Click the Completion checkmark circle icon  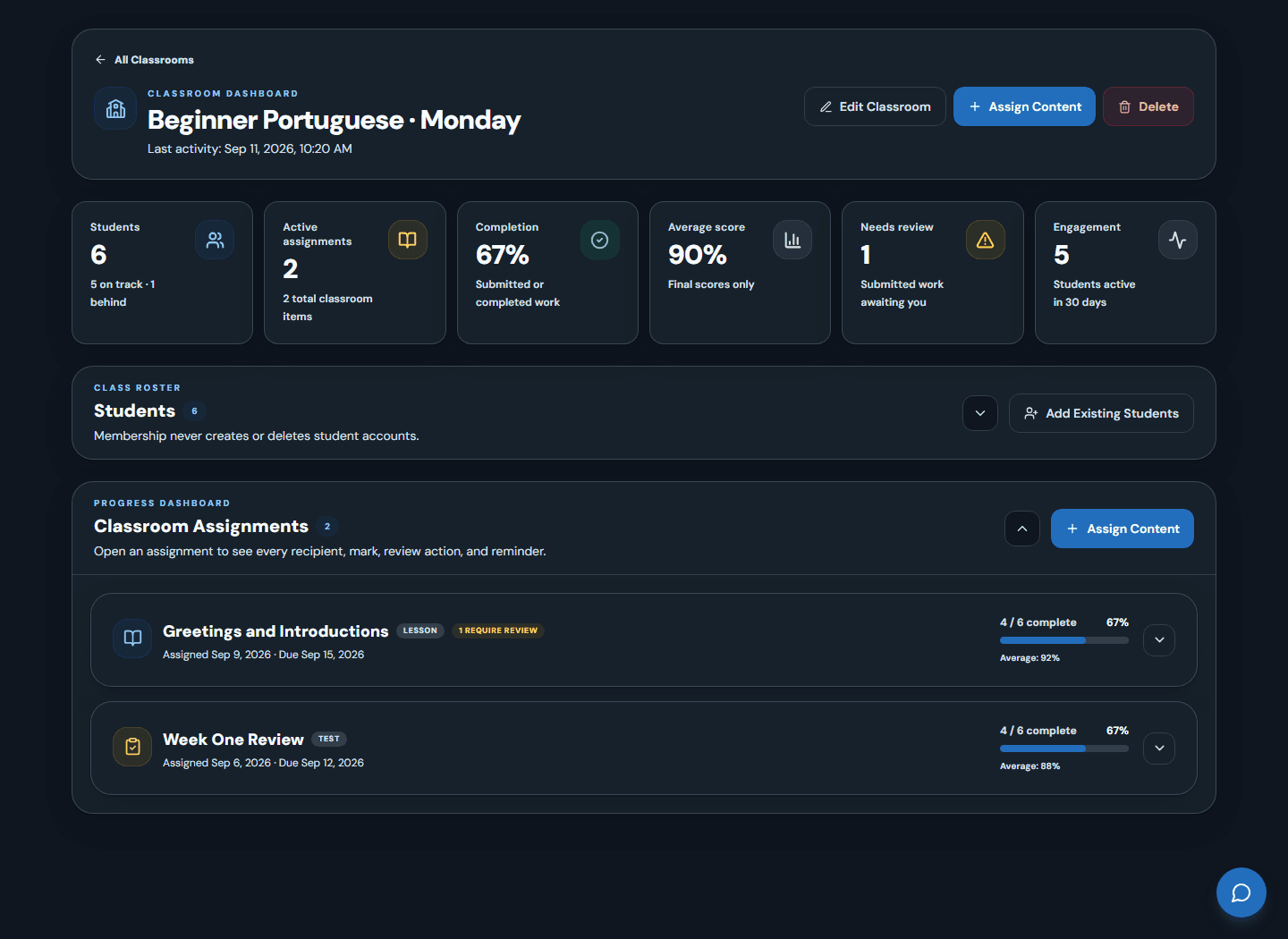tap(600, 240)
